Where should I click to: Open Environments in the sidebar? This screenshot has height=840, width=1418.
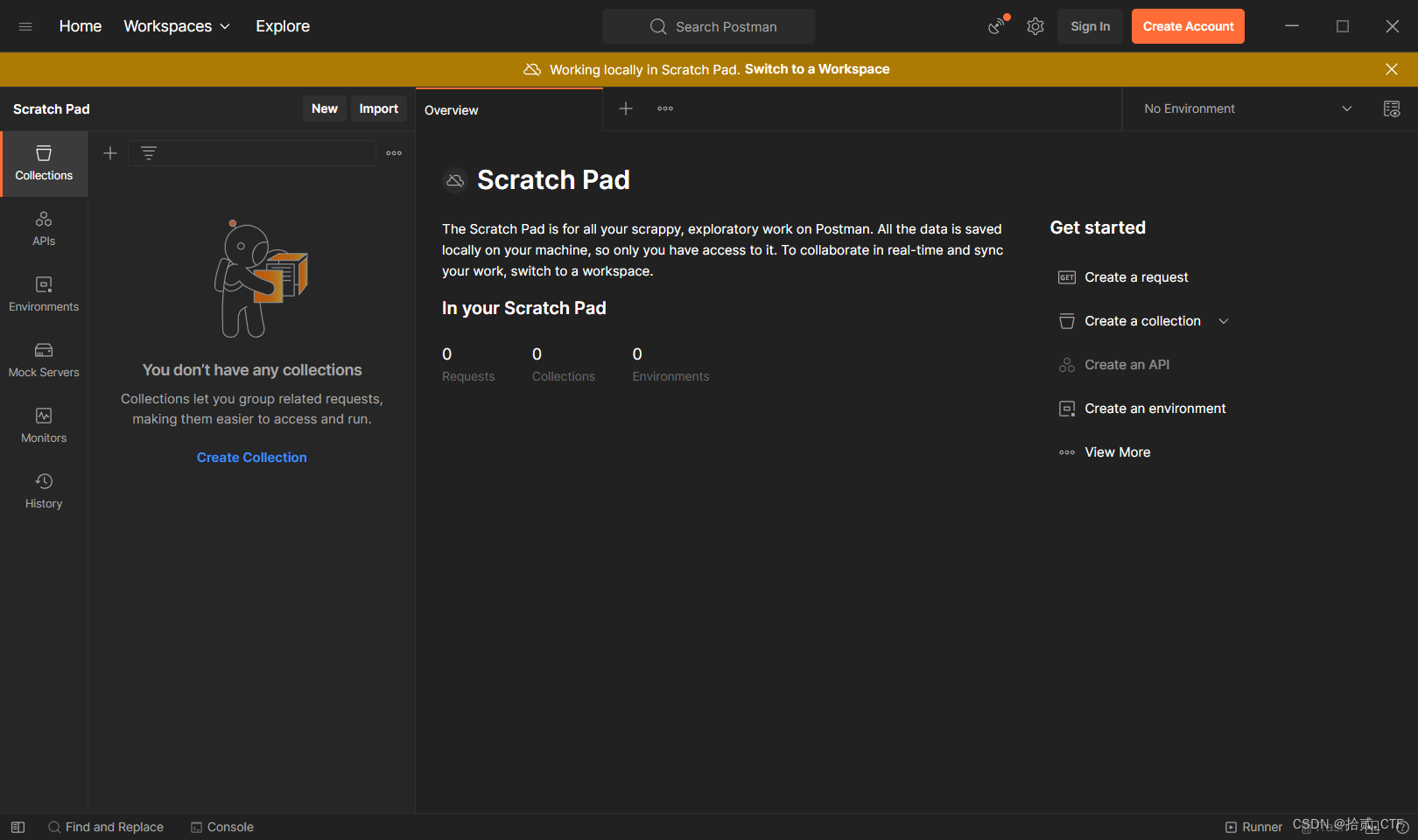tap(44, 295)
